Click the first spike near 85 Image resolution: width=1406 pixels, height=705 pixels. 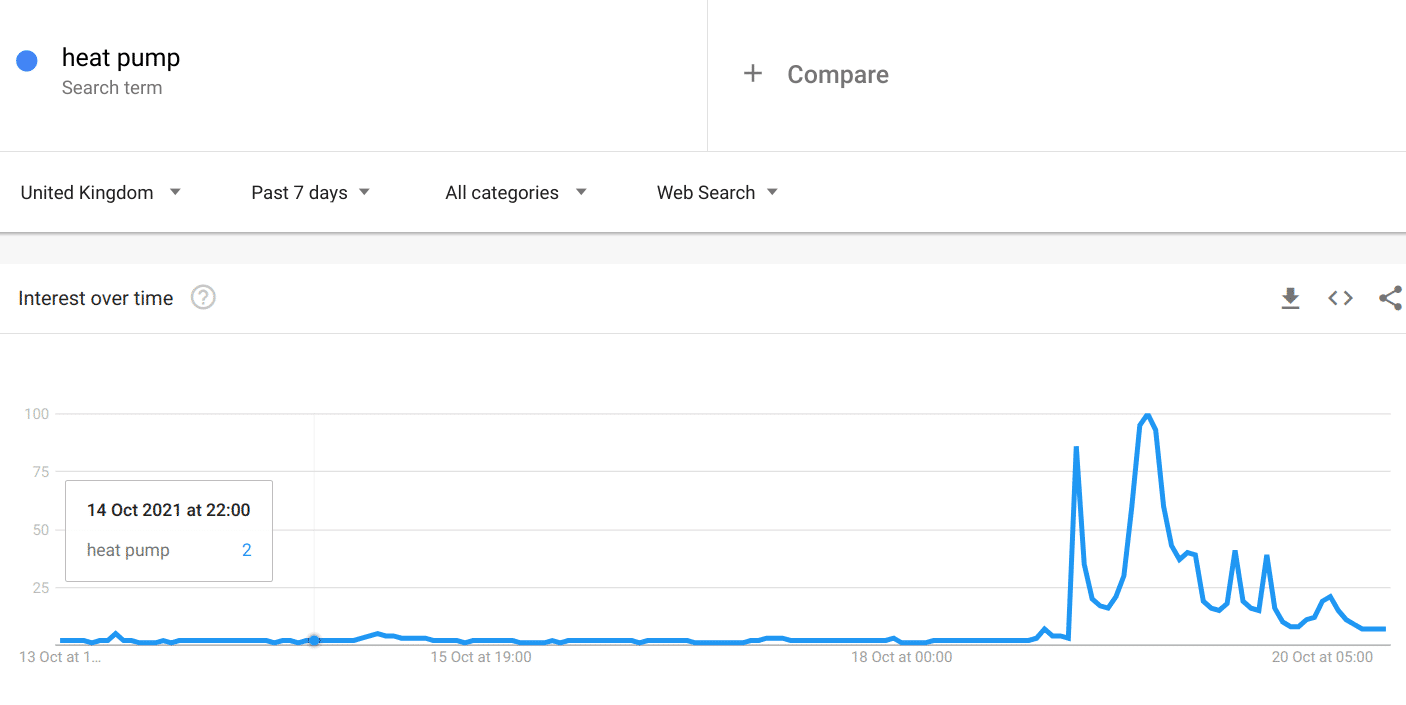click(x=1076, y=448)
